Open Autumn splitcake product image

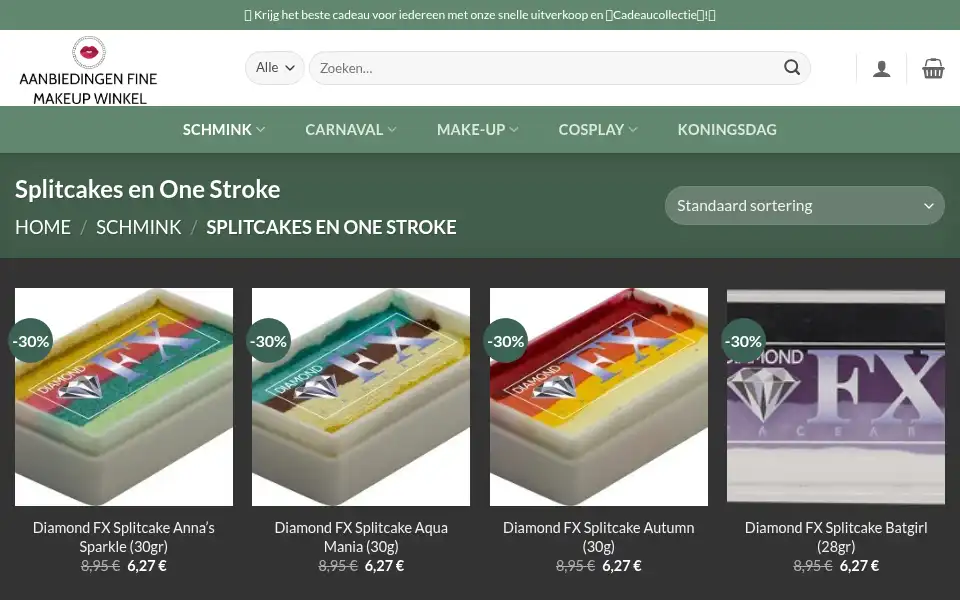coord(599,397)
